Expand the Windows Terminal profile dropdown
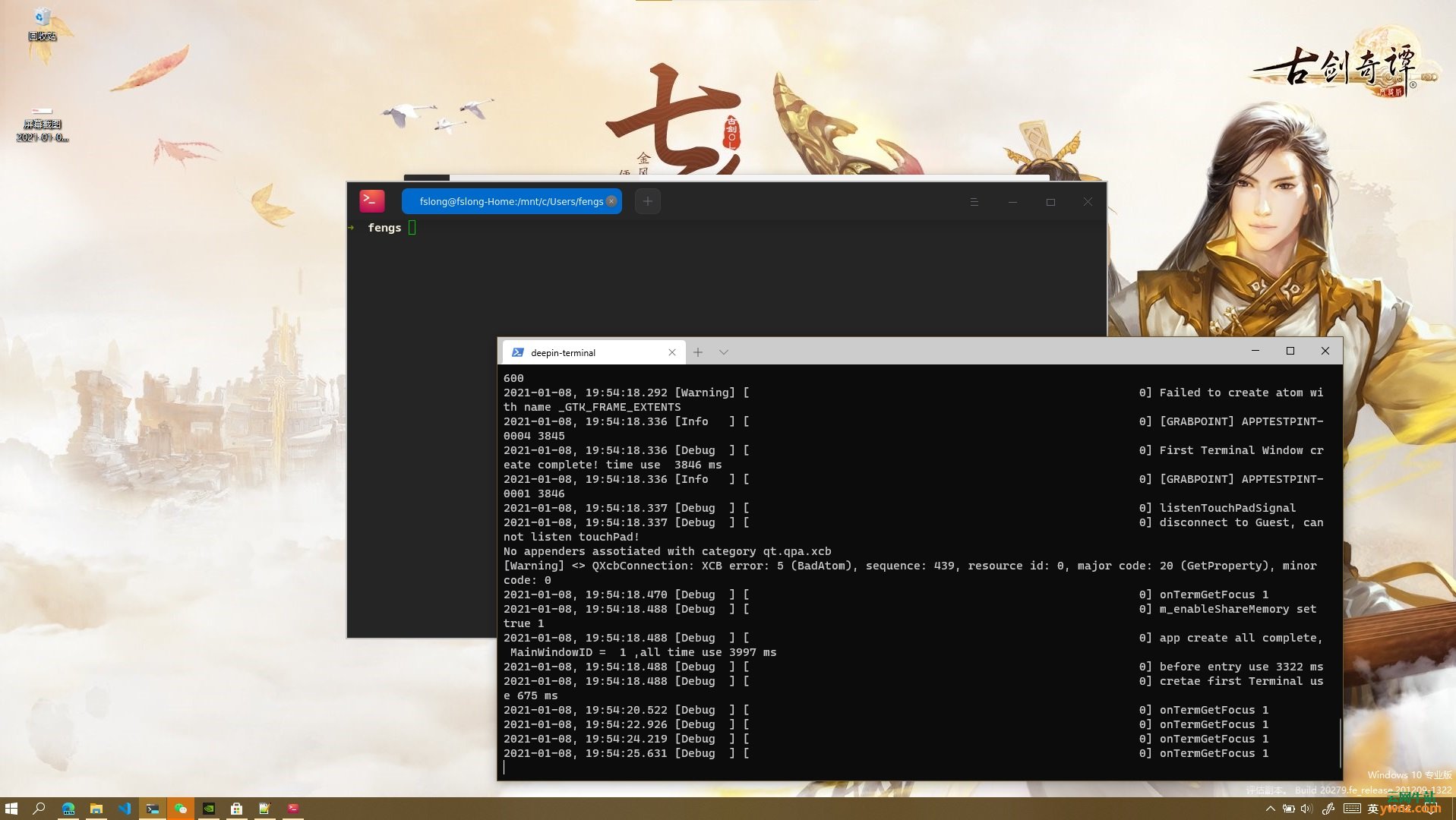The width and height of the screenshot is (1456, 820). pos(724,352)
